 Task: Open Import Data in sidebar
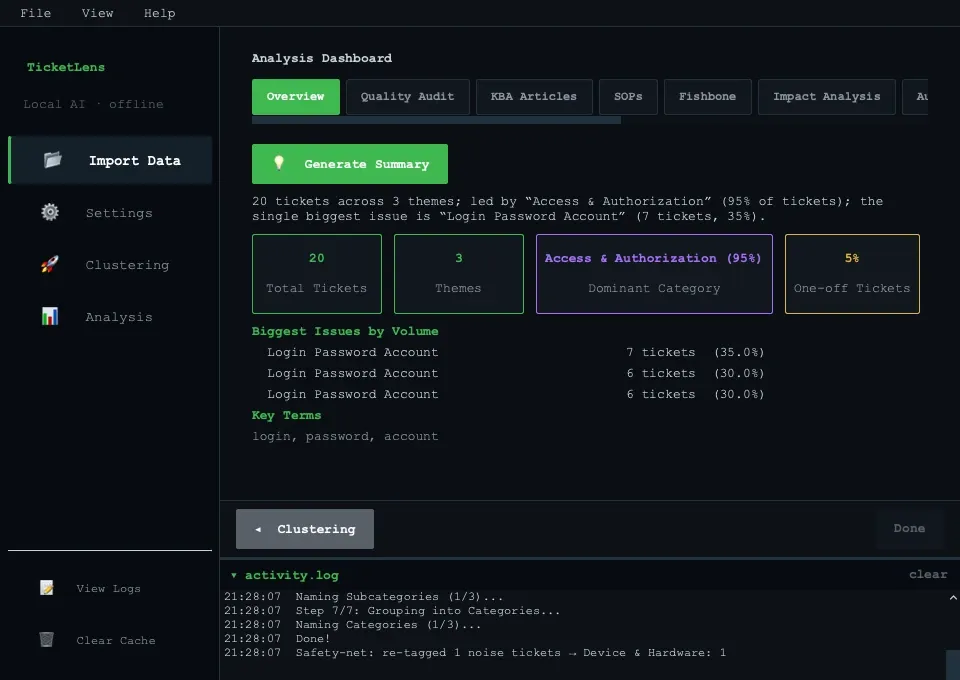111,160
